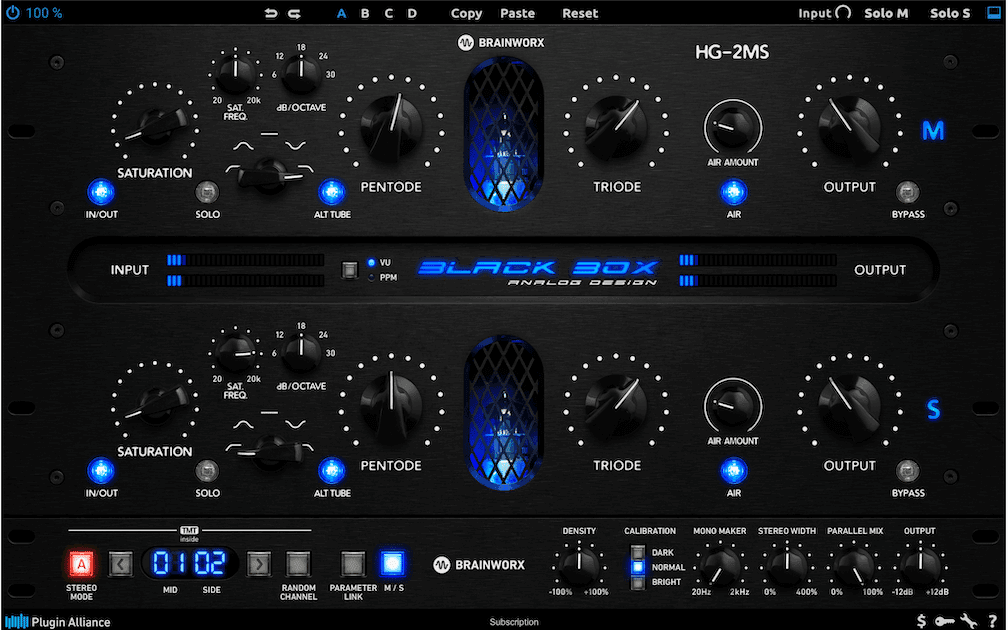Viewport: 1008px width, 630px height.
Task: Click the Reset button
Action: click(580, 14)
